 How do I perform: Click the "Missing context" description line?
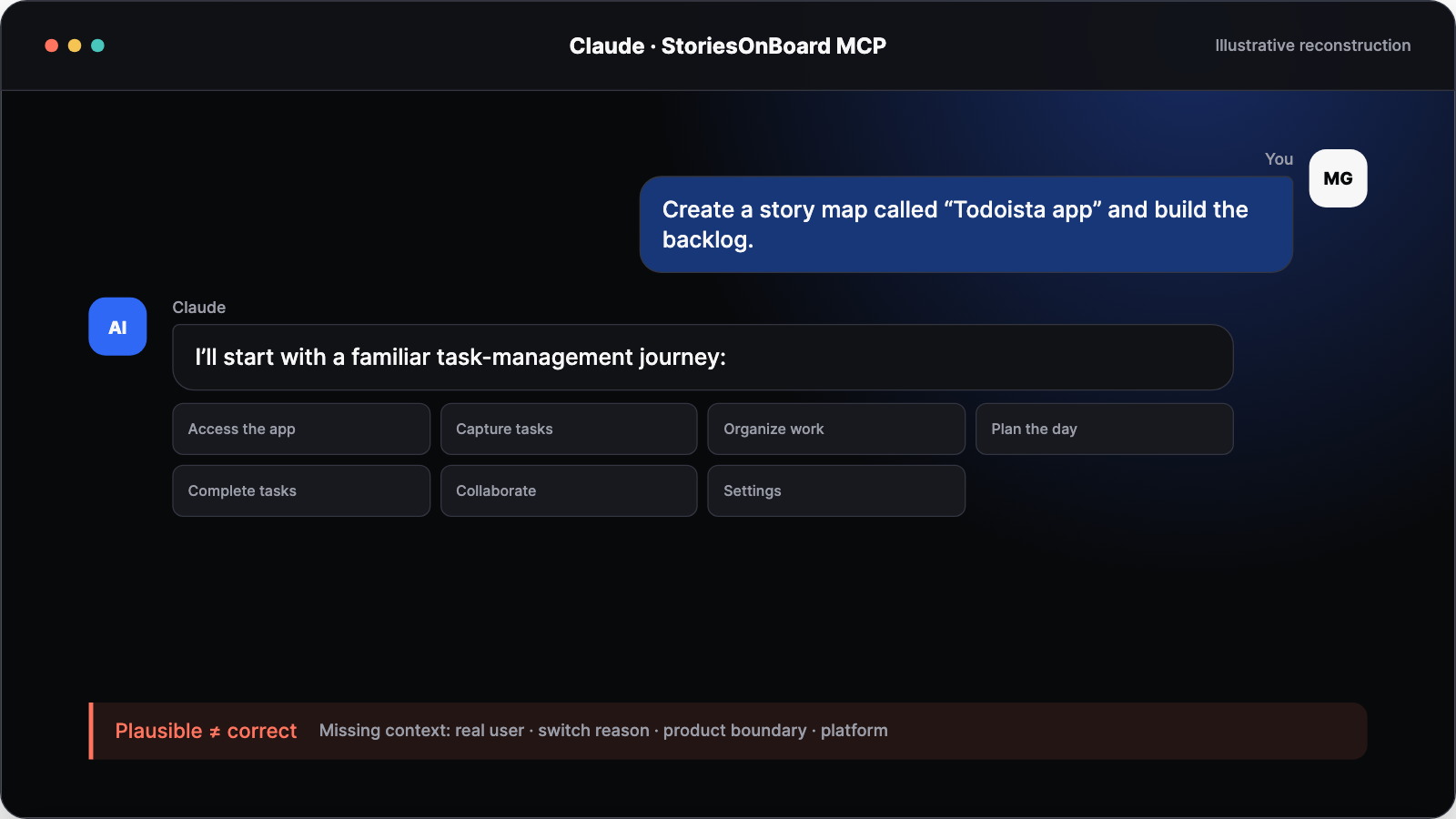click(x=603, y=731)
